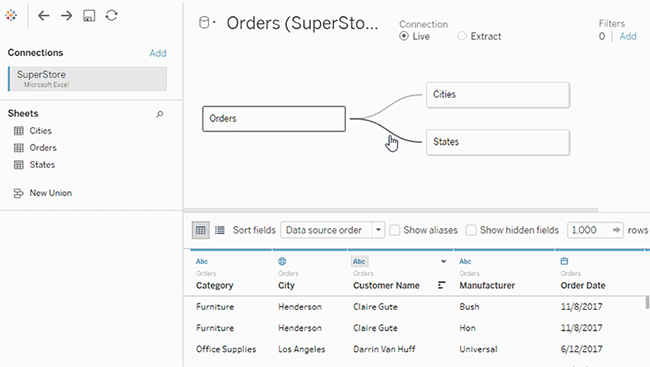650x367 pixels.
Task: Switch to grid preview view icon
Action: point(201,230)
